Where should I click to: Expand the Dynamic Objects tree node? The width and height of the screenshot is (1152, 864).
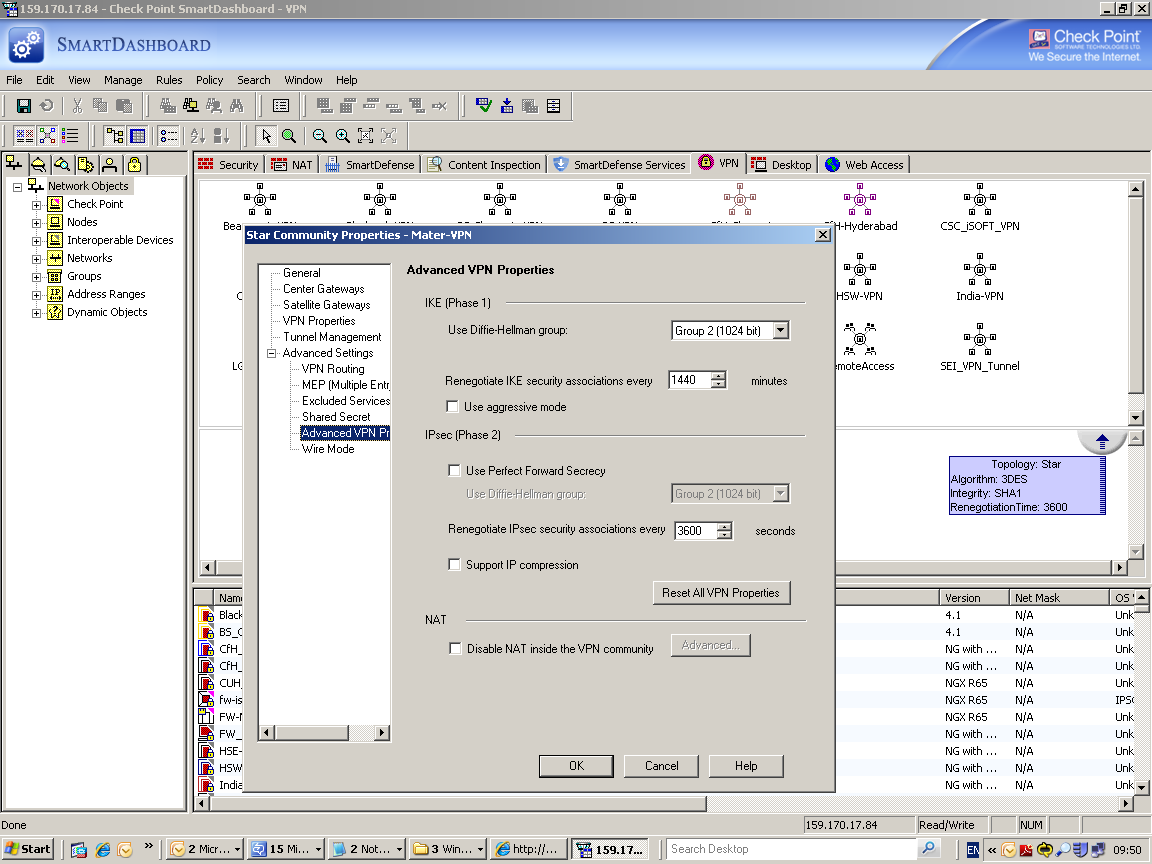pos(36,313)
